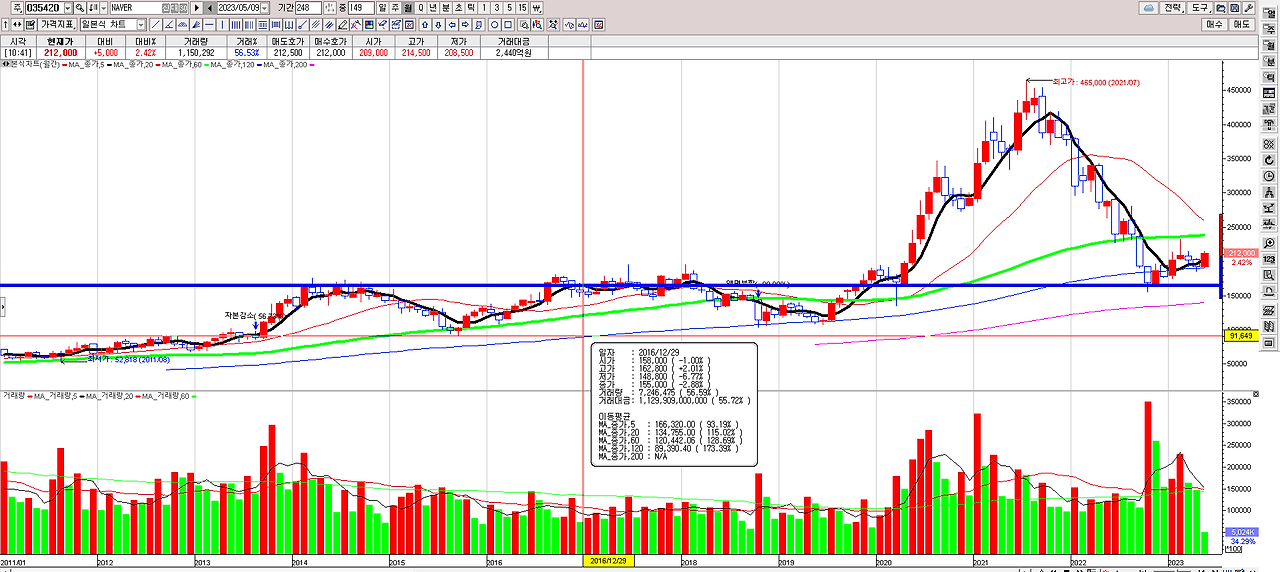The height and width of the screenshot is (572, 1280).
Task: Click the '123' value display sidebar icon
Action: 1269,259
